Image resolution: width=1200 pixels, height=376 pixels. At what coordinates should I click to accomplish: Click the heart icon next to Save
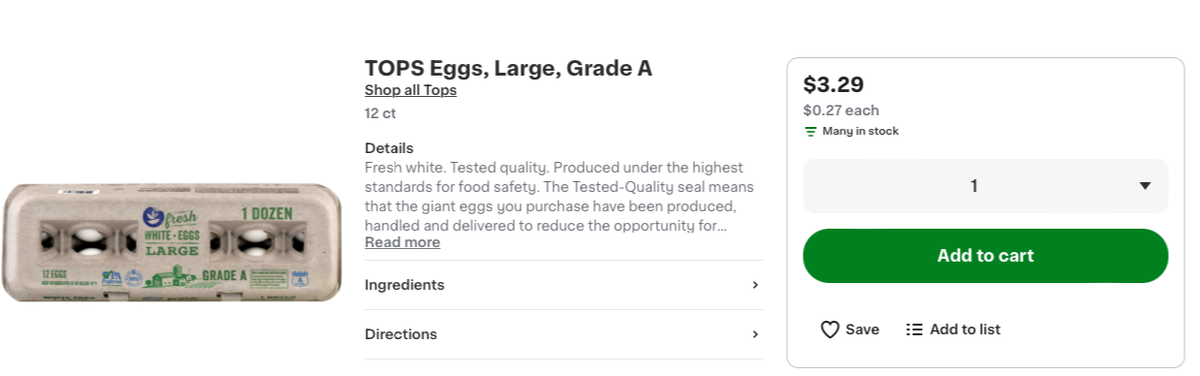(830, 330)
